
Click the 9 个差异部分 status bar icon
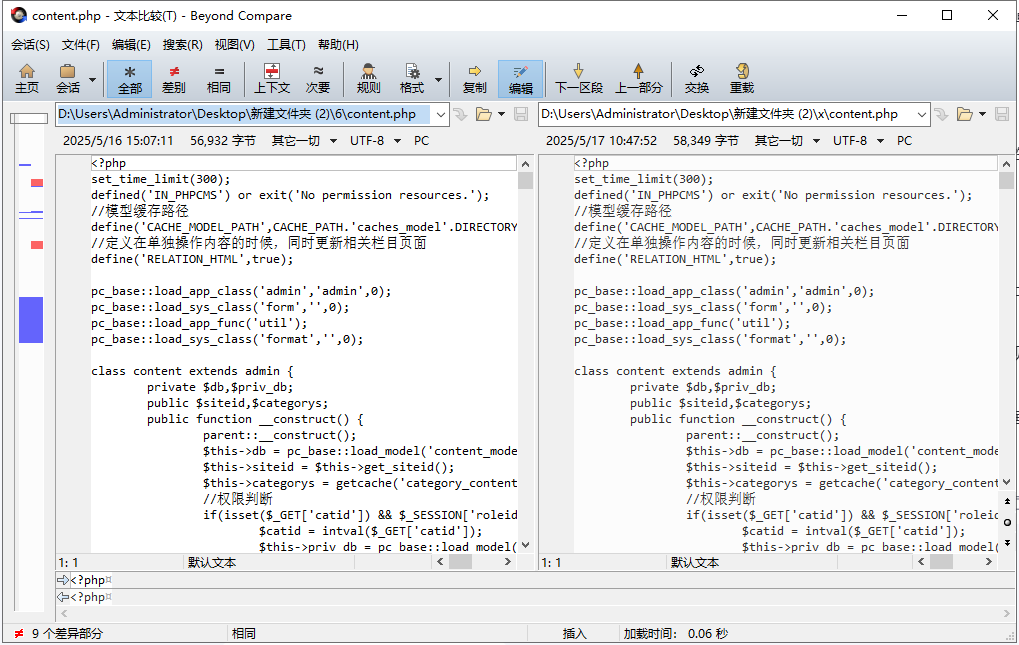tap(19, 633)
